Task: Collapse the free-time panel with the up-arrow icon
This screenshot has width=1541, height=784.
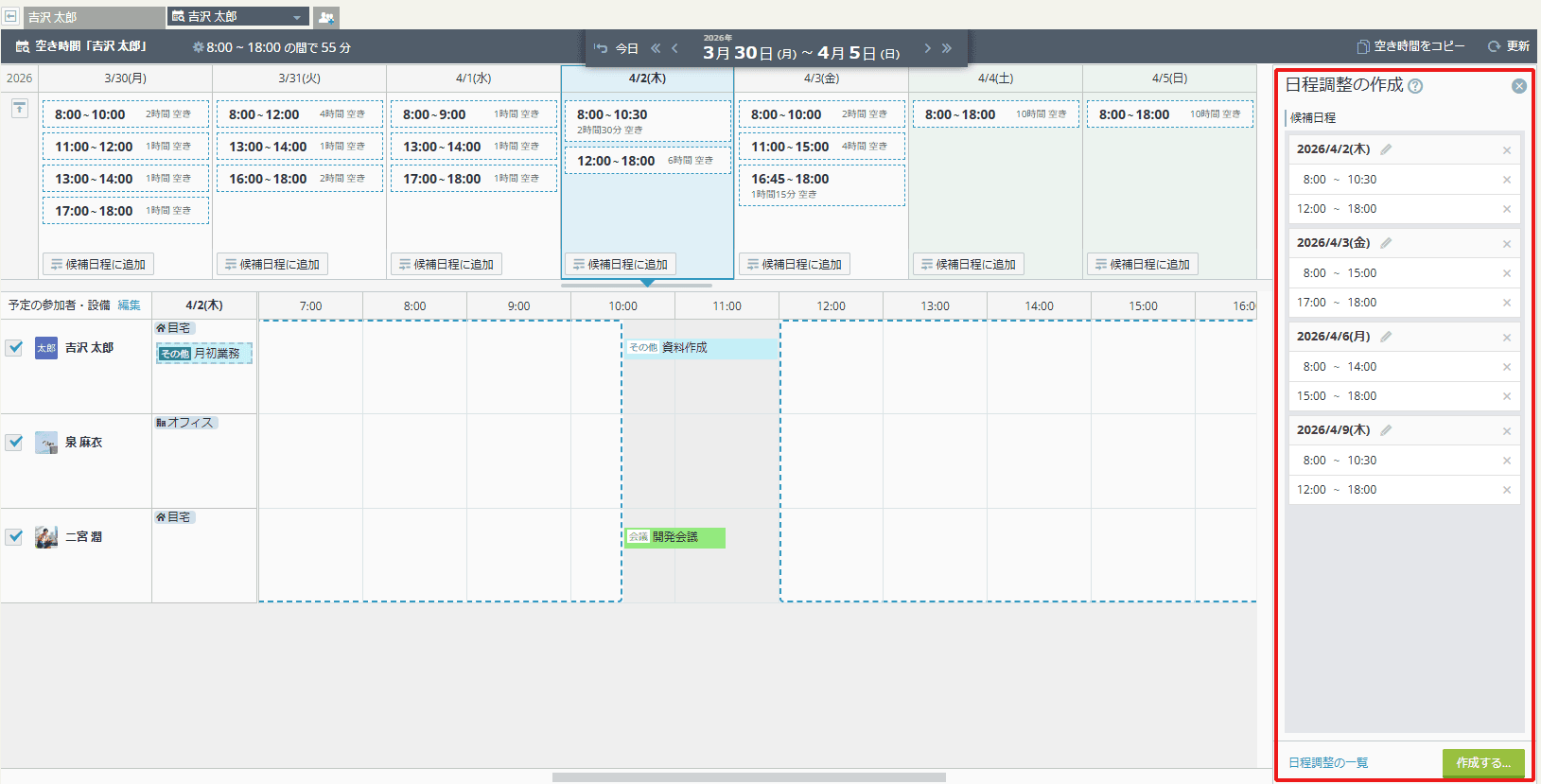Action: point(19,109)
